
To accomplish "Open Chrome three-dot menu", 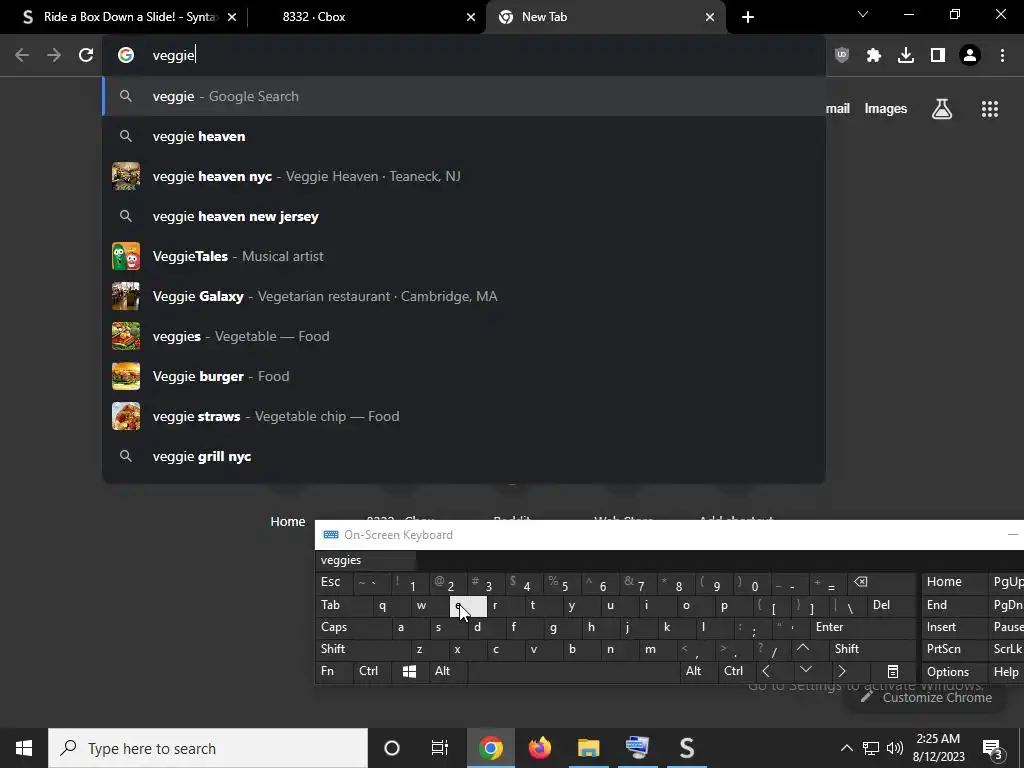I will pyautogui.click(x=1002, y=55).
